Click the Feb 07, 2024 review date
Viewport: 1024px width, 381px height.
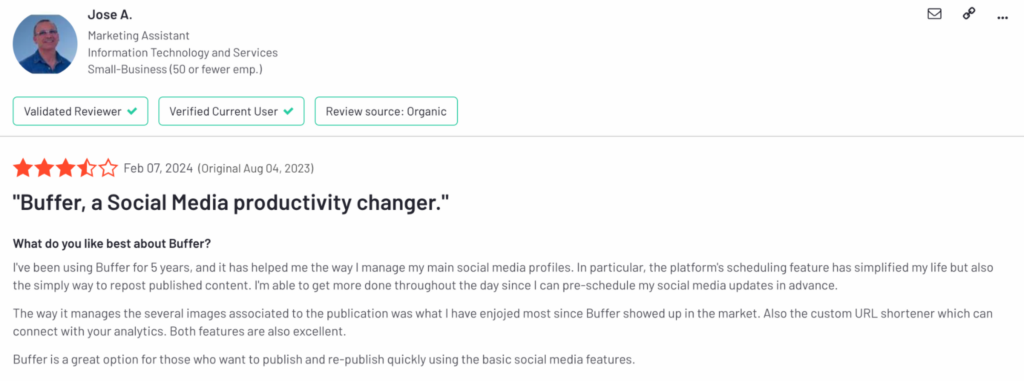click(x=158, y=169)
